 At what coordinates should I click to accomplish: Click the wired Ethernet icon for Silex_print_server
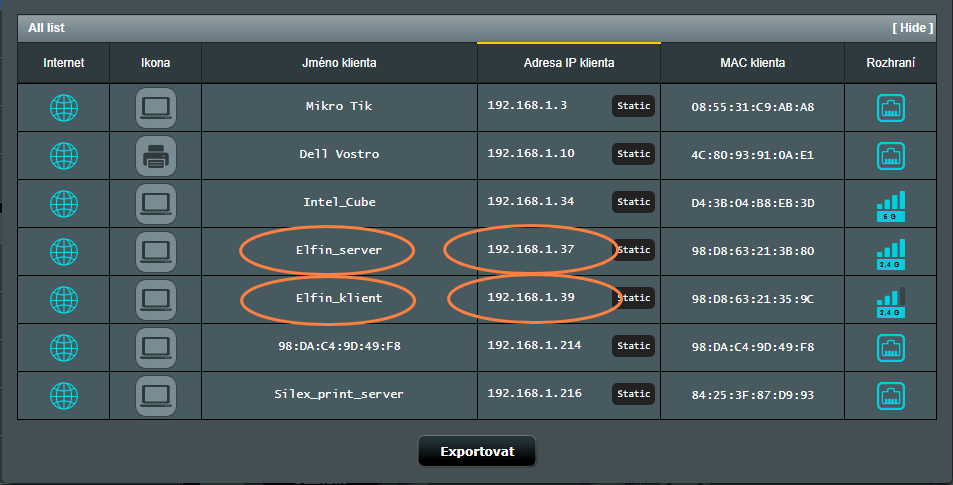(890, 395)
